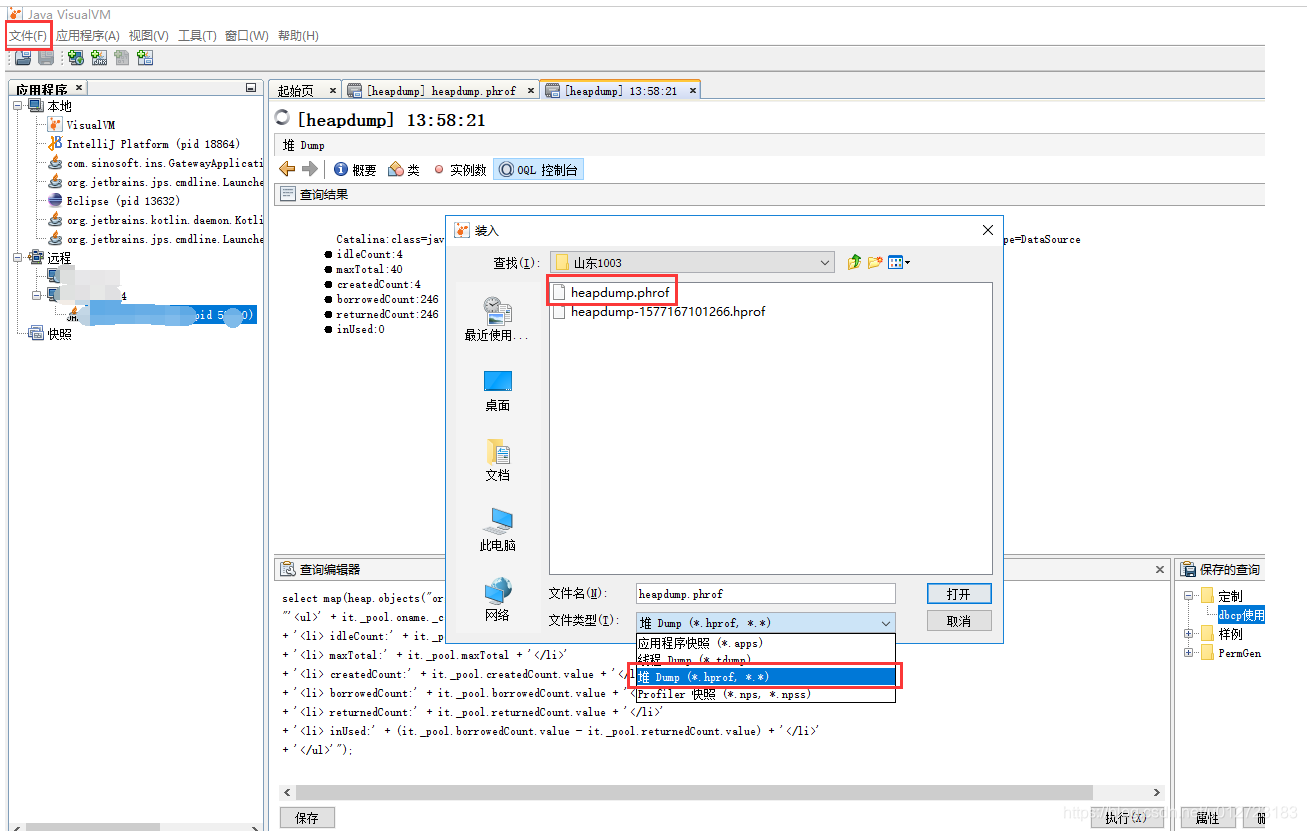This screenshot has width=1307, height=831.
Task: Choose 应用程序快照 (*.apps) file type
Action: (x=765, y=643)
